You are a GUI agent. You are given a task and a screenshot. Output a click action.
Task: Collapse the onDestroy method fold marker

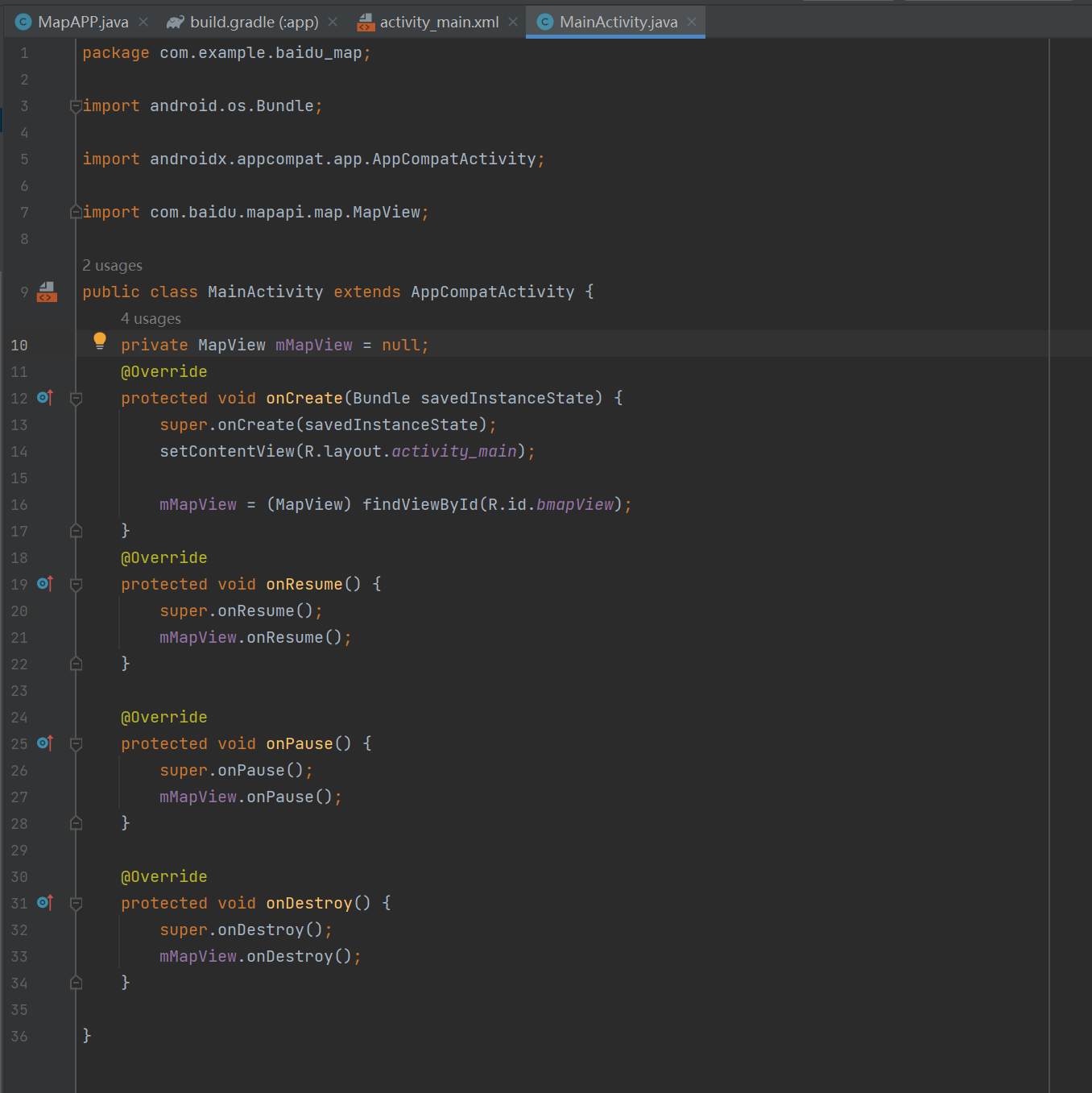(76, 903)
